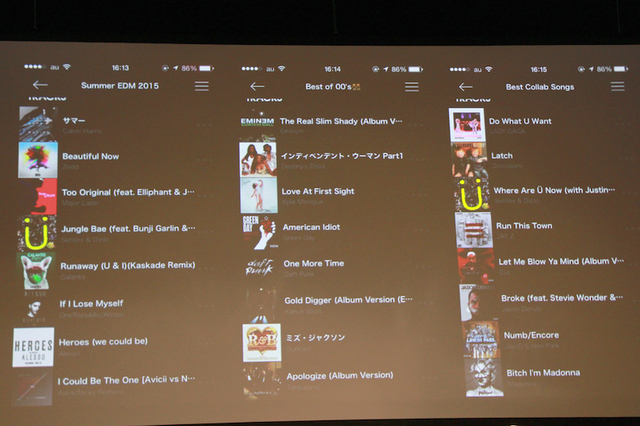
Task: Tap back arrow in Best Collab Songs
Action: pyautogui.click(x=465, y=87)
